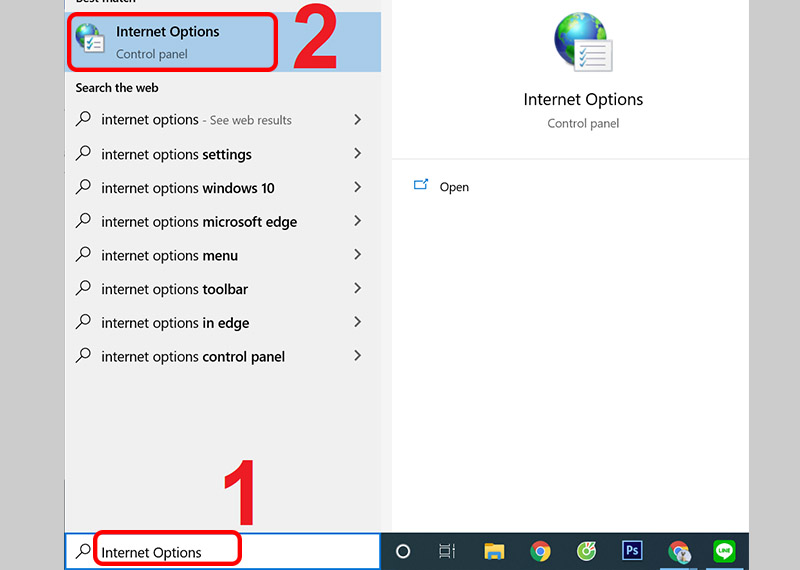Launch Photoshop from the taskbar

click(x=632, y=551)
